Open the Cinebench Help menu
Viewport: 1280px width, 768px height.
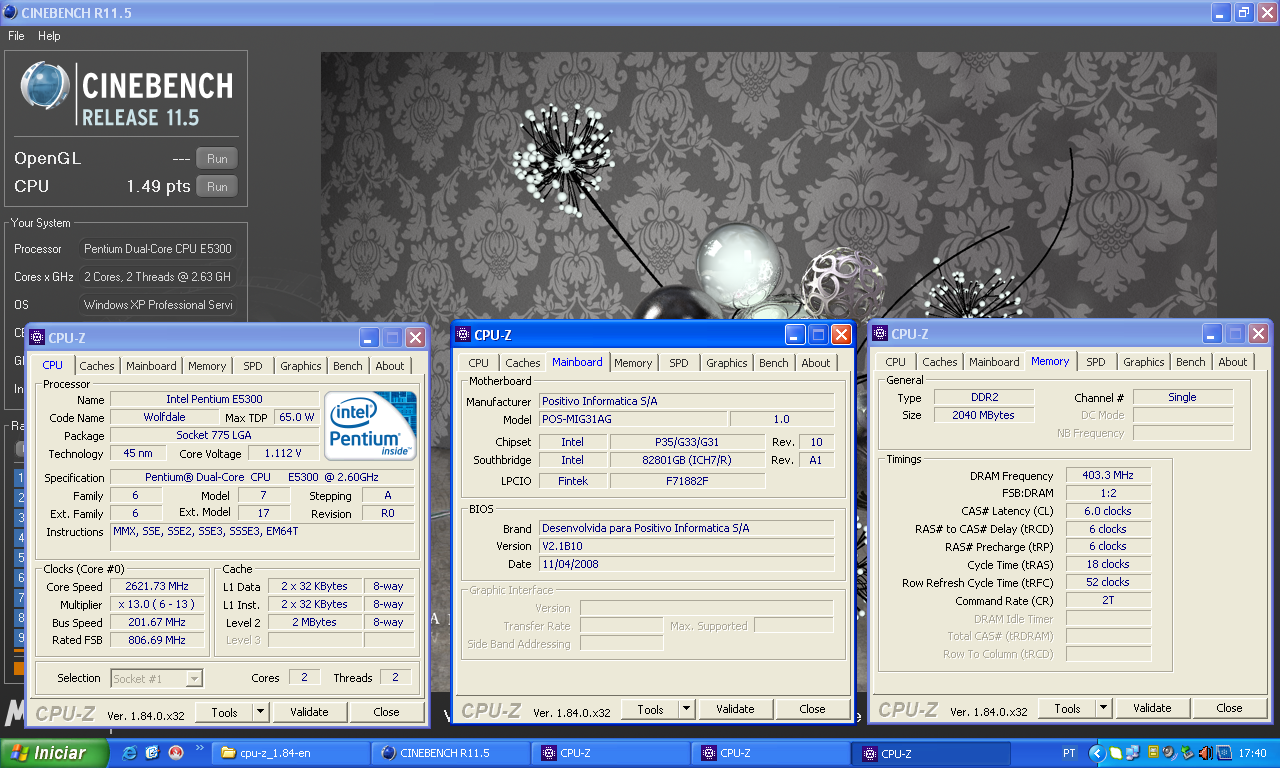coord(49,36)
